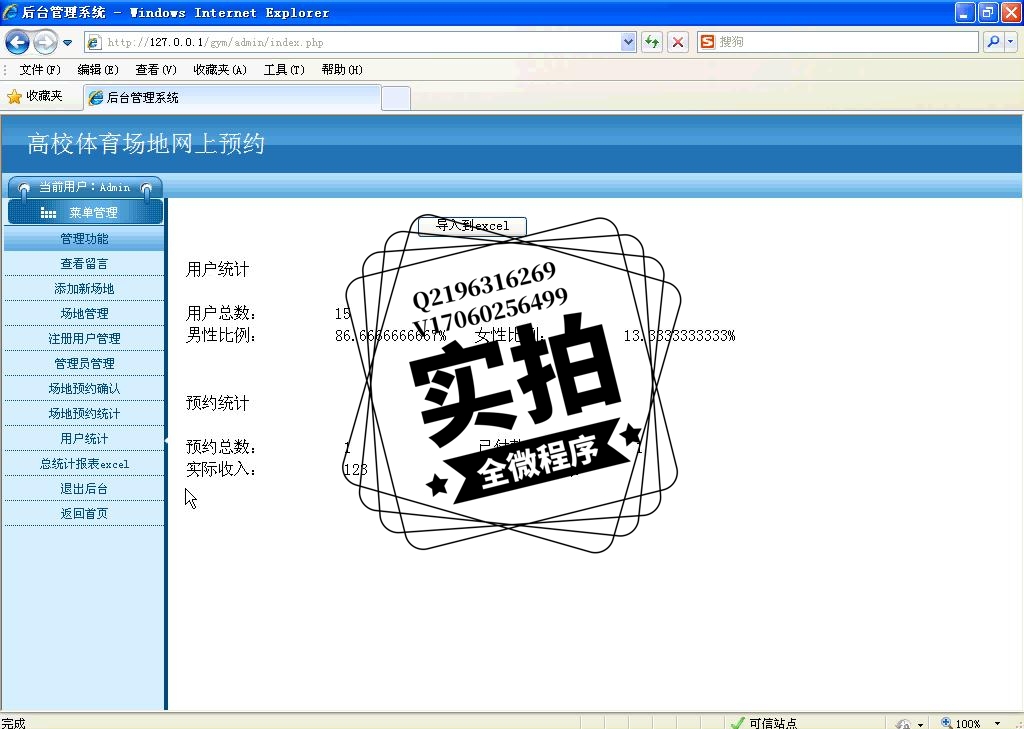Screen dimensions: 1024x729
Task: Click the 高校体育场地网上预约 page title
Action: 146,144
